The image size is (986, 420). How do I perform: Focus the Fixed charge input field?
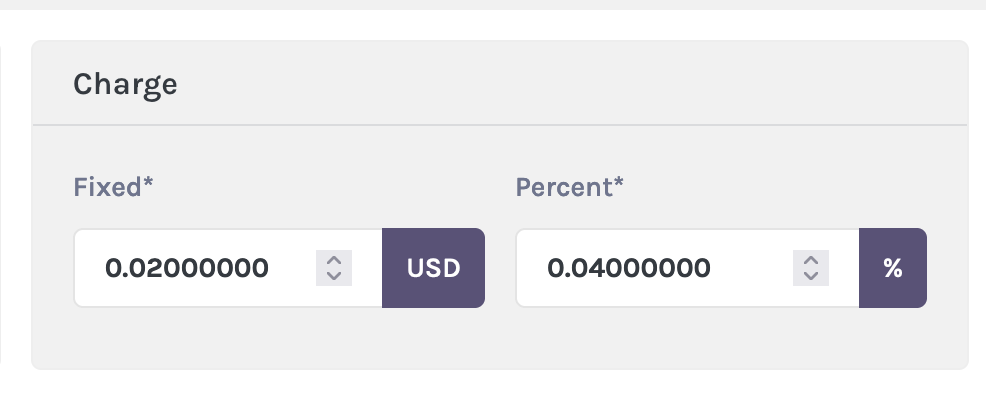pos(200,268)
